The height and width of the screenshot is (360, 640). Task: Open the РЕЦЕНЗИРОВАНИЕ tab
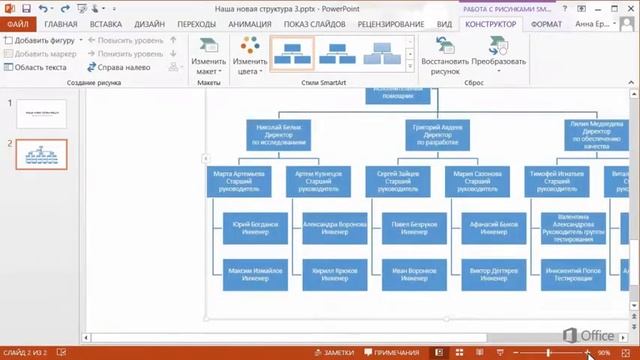pos(391,24)
